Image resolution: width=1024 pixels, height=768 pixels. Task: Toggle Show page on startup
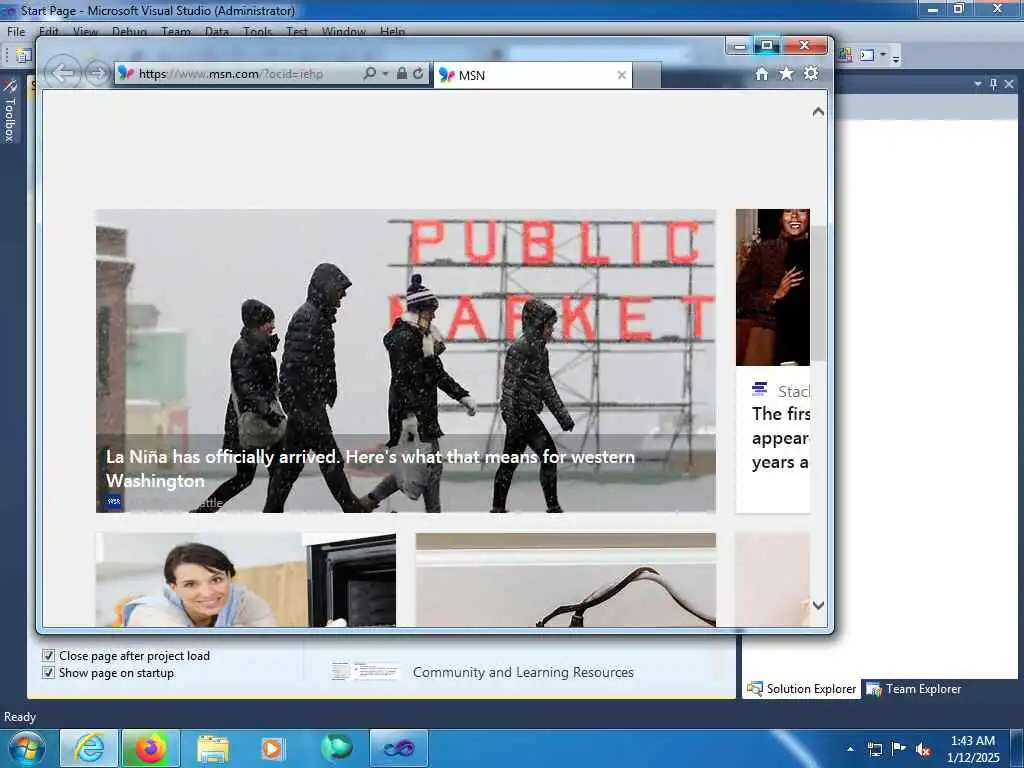(48, 673)
